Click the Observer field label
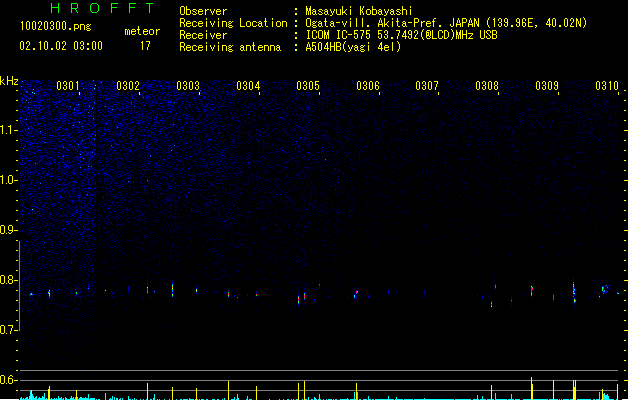629x400 pixels. coord(203,11)
